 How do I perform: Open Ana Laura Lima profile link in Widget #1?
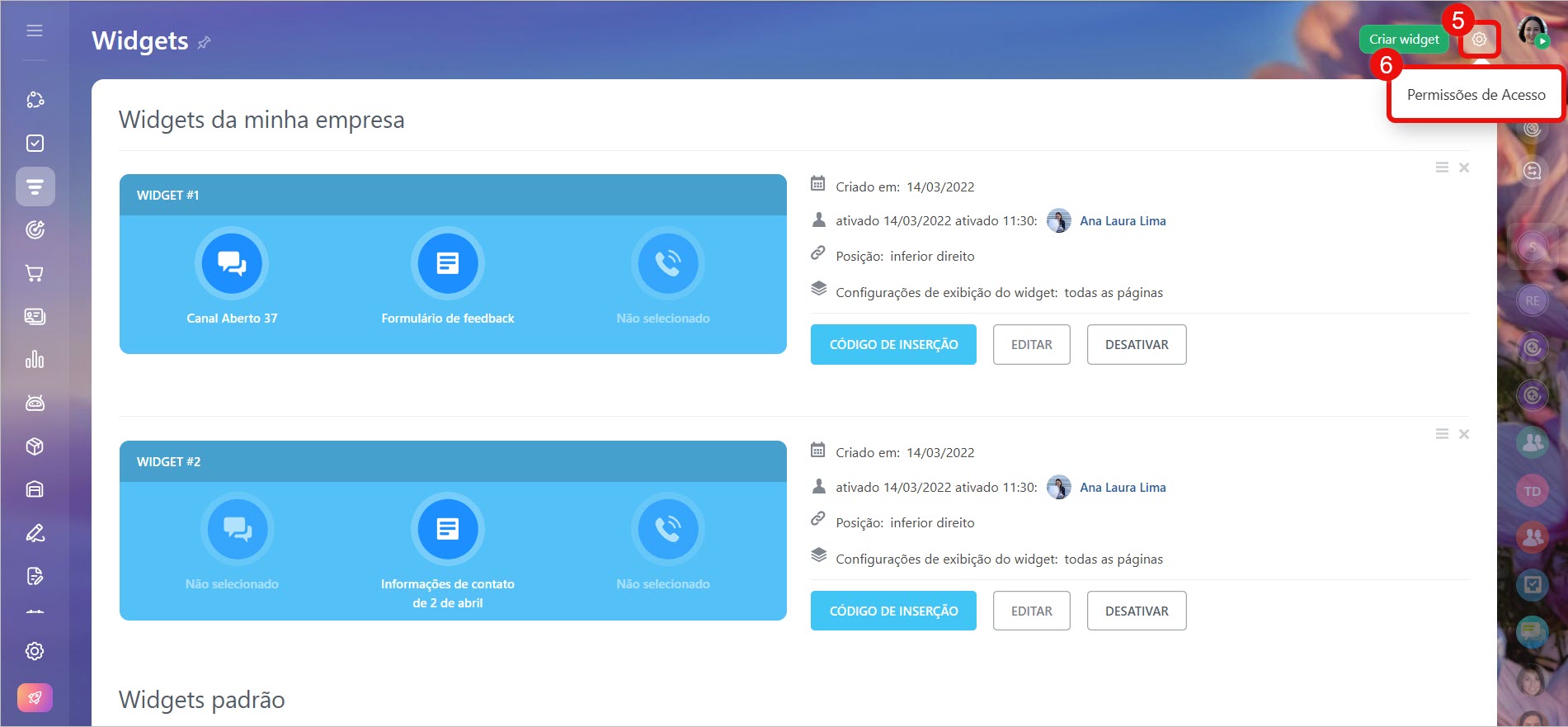pyautogui.click(x=1123, y=221)
